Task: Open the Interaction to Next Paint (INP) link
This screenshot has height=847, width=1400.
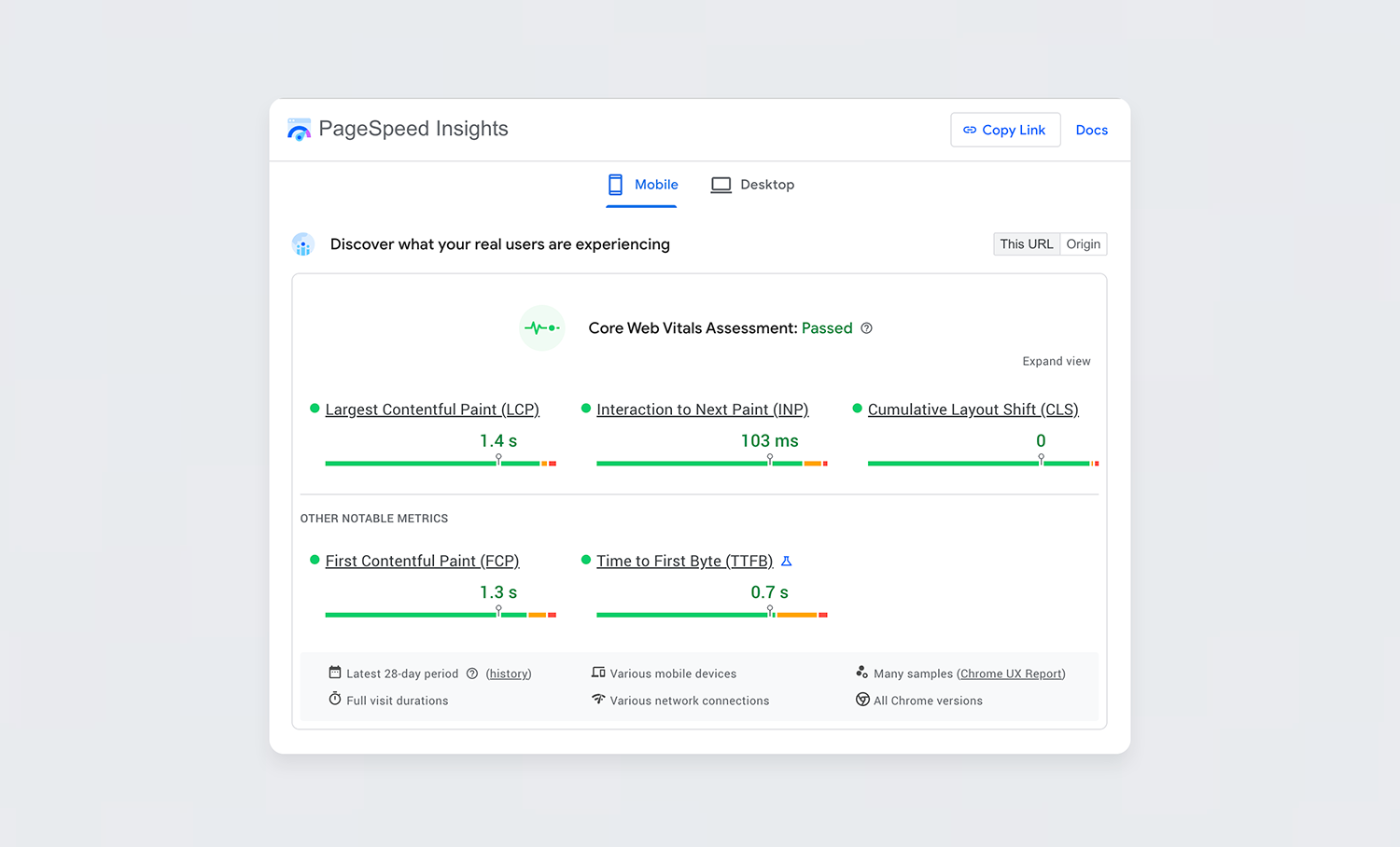Action: tap(702, 410)
